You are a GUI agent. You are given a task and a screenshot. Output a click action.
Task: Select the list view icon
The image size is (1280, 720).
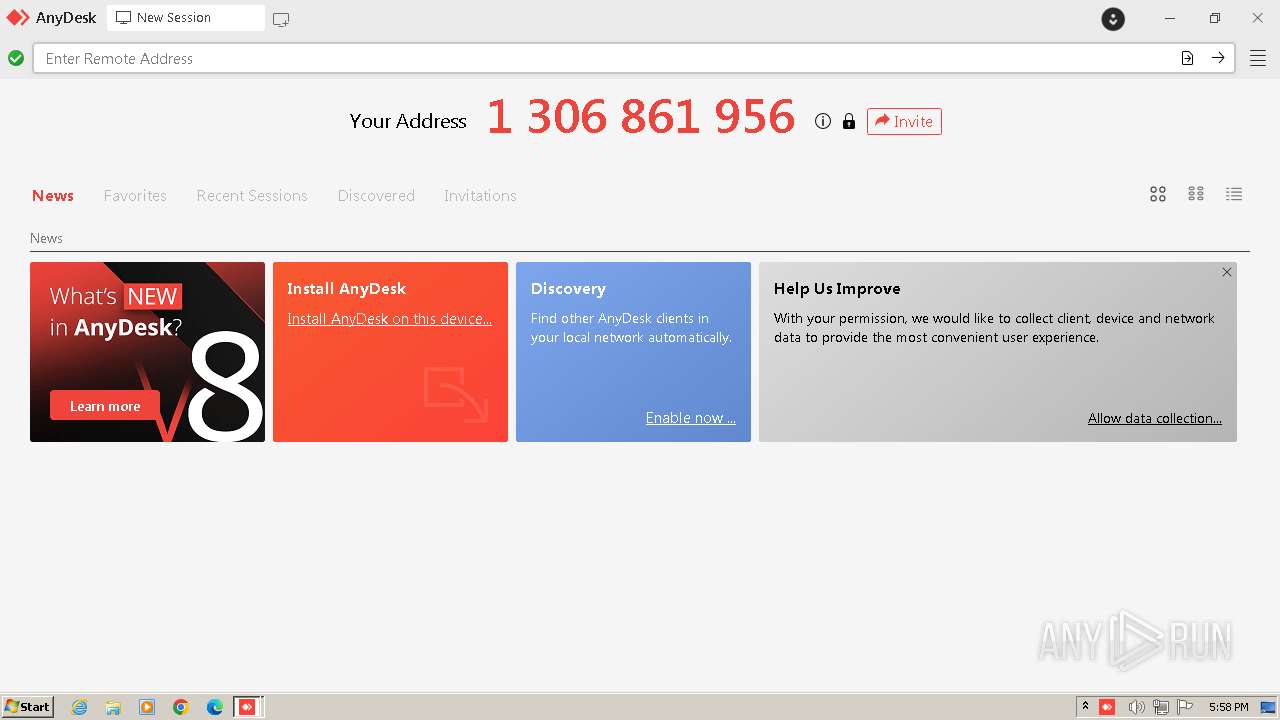point(1234,194)
